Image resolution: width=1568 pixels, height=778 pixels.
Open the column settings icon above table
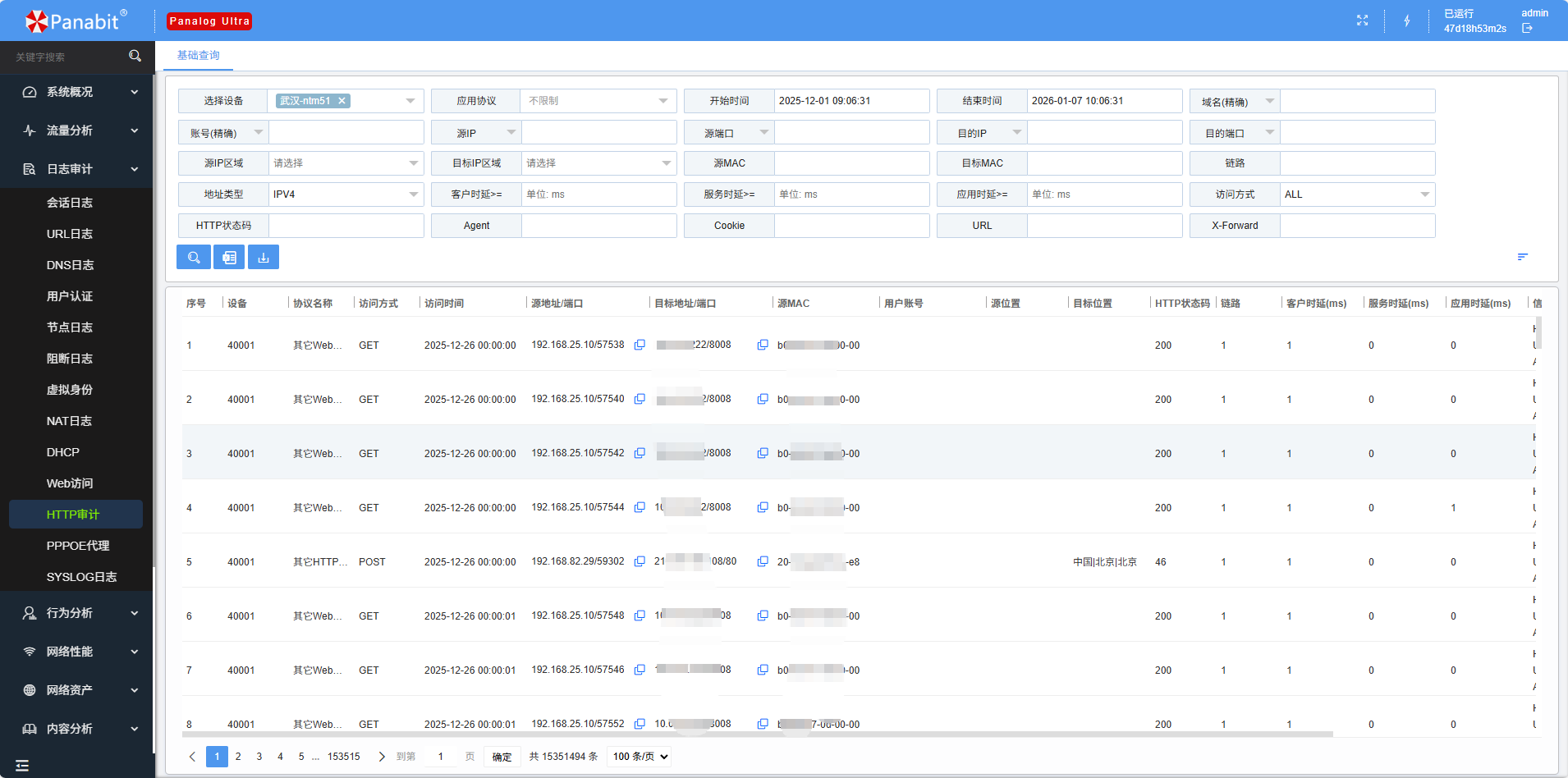1522,258
